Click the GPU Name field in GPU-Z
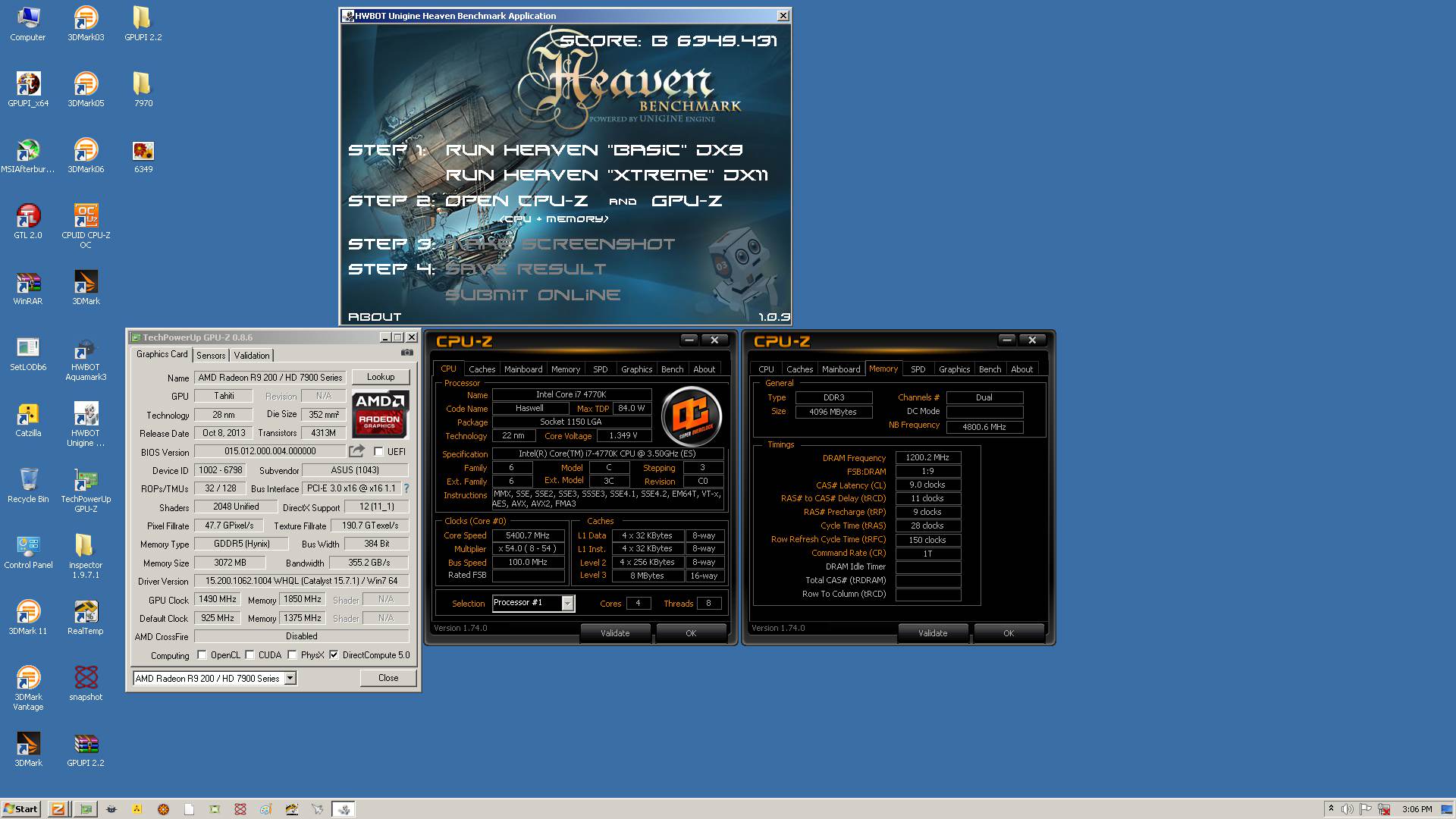Viewport: 1456px width, 819px height. coord(271,378)
